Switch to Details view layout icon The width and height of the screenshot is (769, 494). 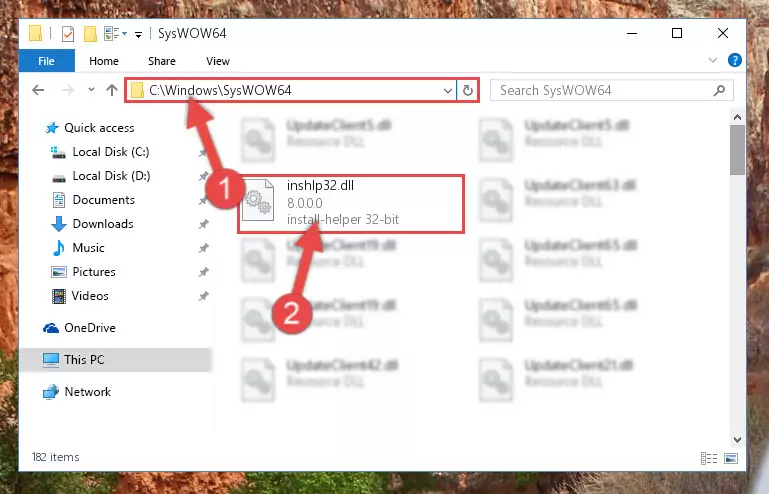point(709,458)
